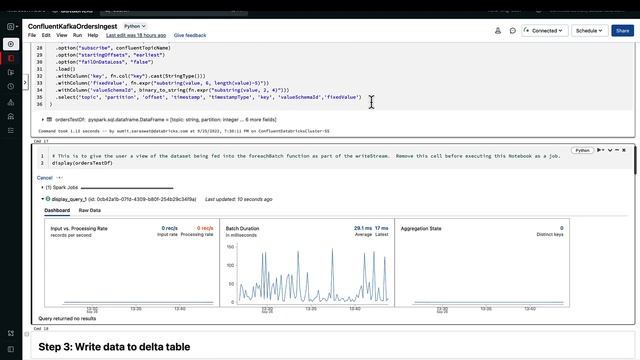Click the display(ordersTestDf) code line

tap(82, 163)
